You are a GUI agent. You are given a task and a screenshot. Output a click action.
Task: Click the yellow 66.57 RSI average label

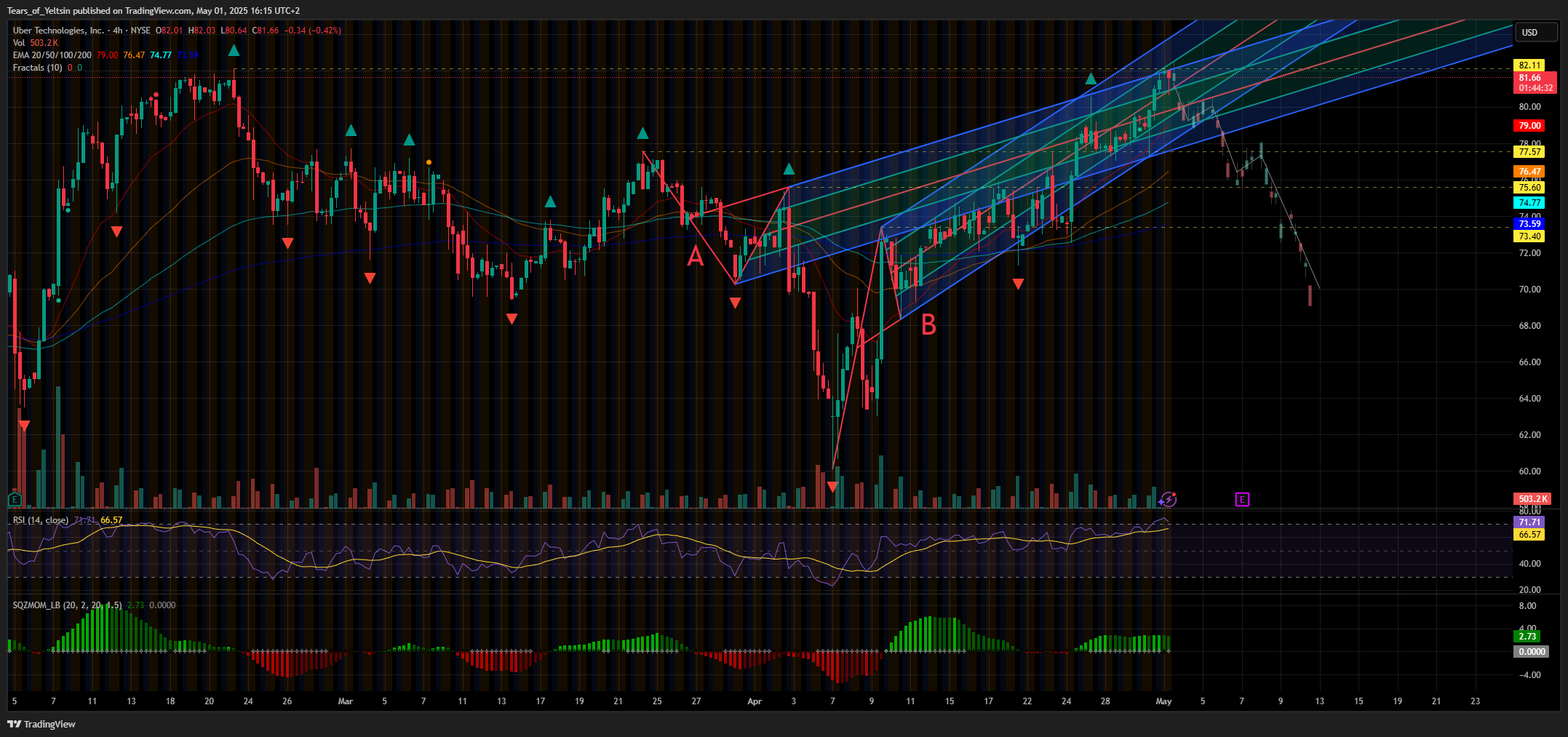pyautogui.click(x=1529, y=535)
